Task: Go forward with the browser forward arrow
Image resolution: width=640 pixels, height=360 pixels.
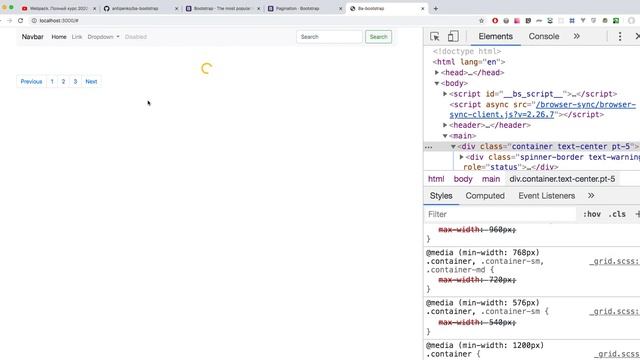Action: (x=9, y=20)
